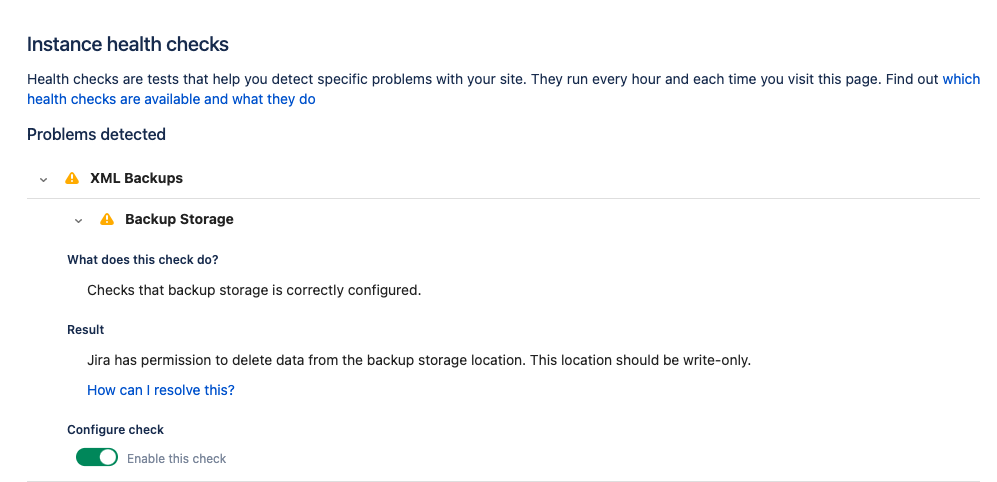Click the "Health checks are tests" intro sentence
The image size is (997, 482).
point(400,79)
